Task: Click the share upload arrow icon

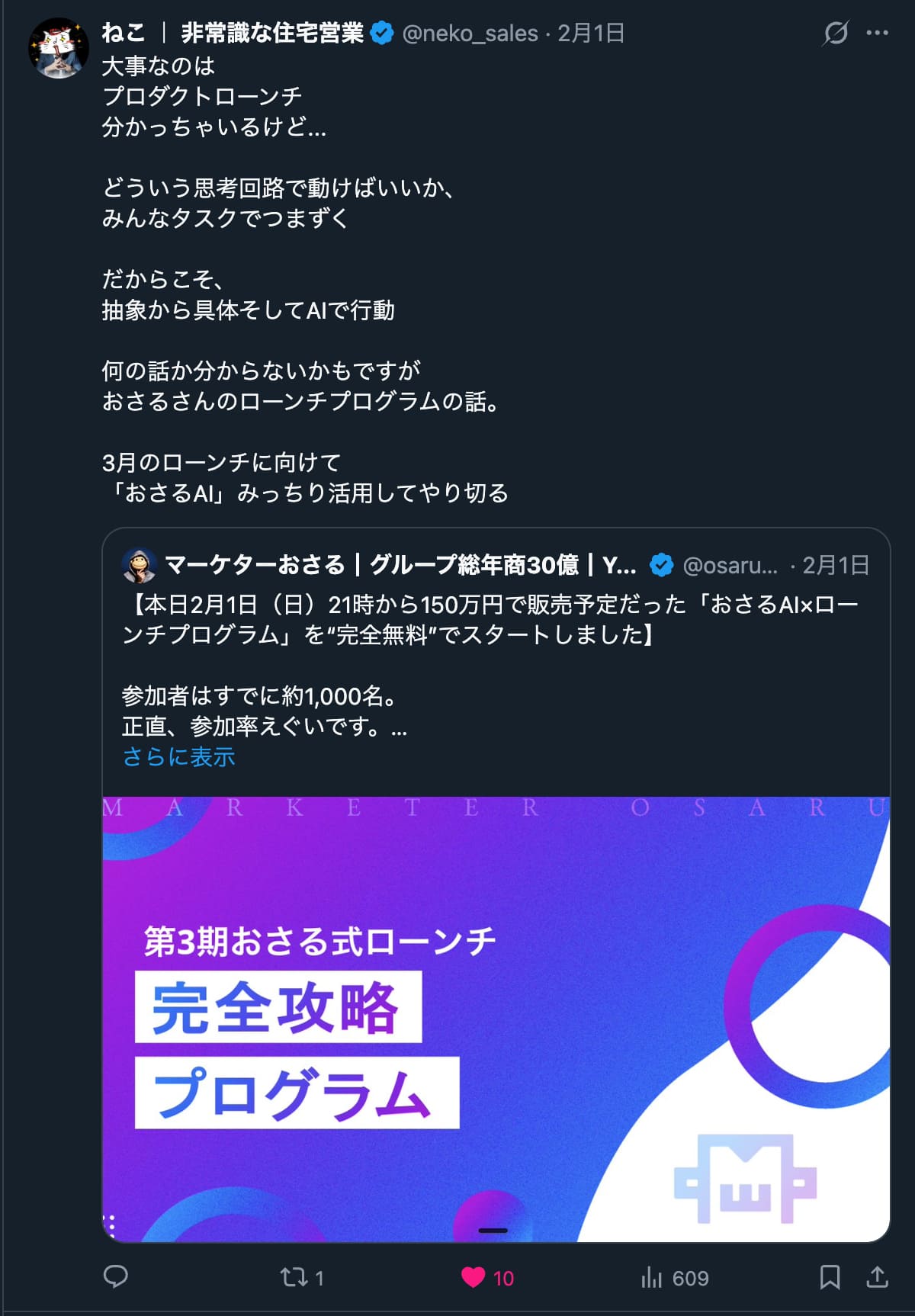Action: coord(878,1277)
